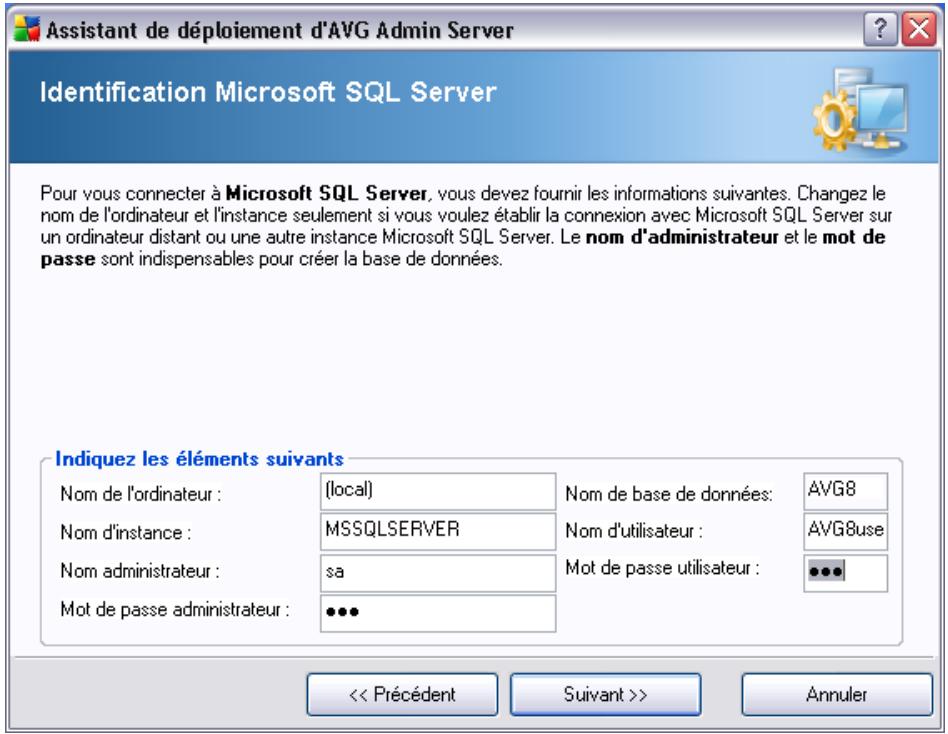948x734 pixels.
Task: Click the bold text nom d'administrateur in description
Action: click(x=682, y=237)
